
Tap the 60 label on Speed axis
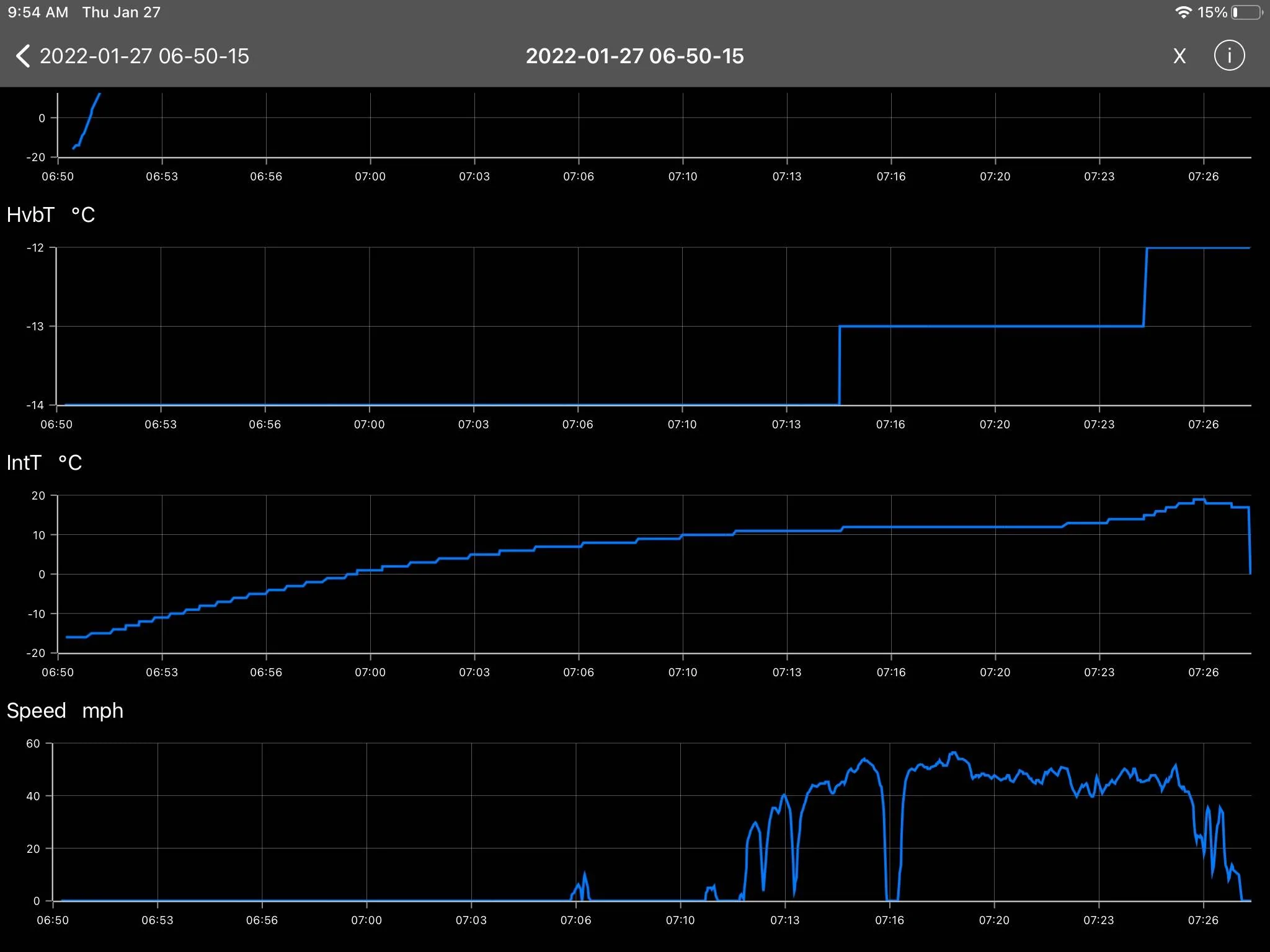pos(33,744)
